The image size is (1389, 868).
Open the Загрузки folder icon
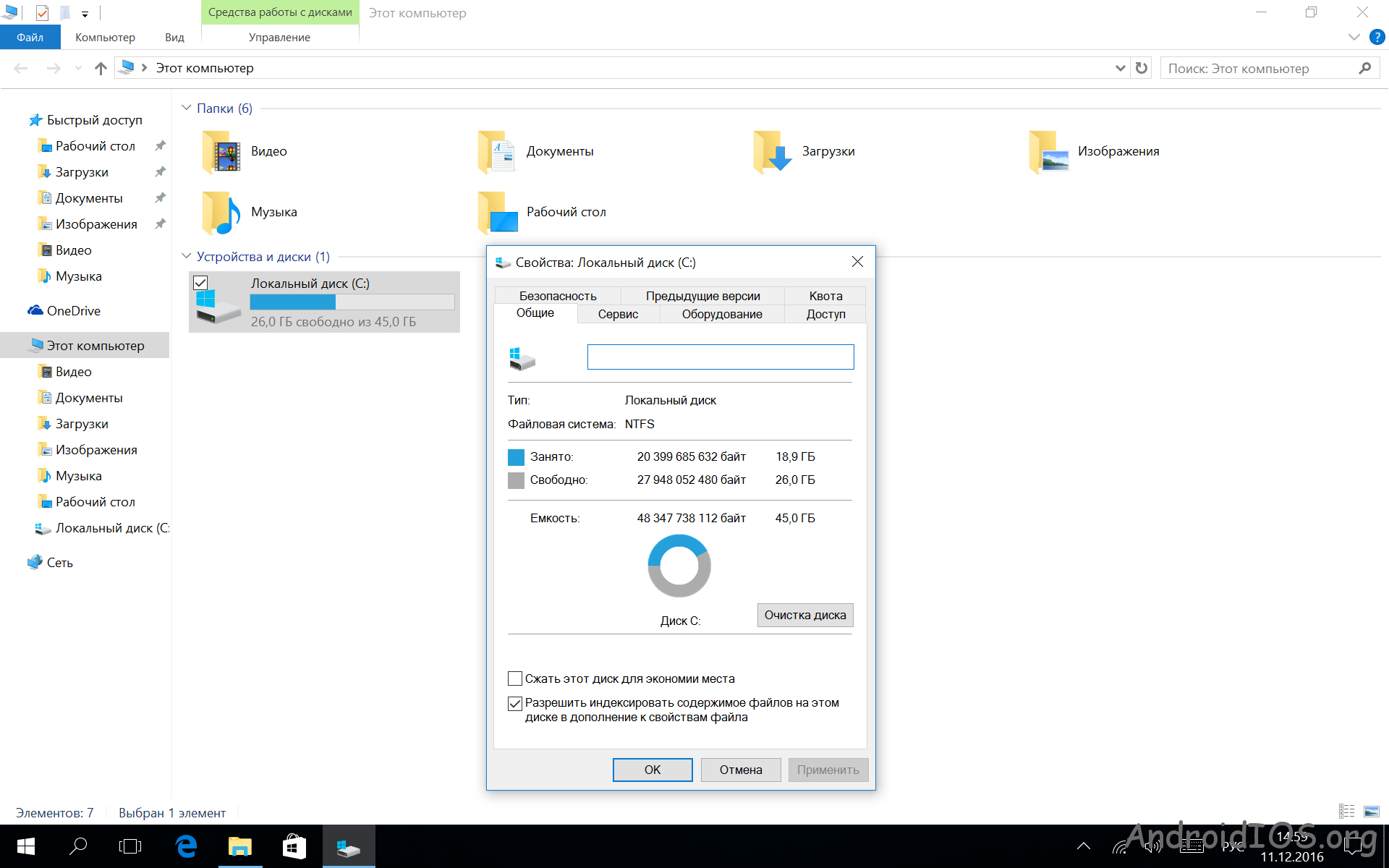(x=772, y=152)
